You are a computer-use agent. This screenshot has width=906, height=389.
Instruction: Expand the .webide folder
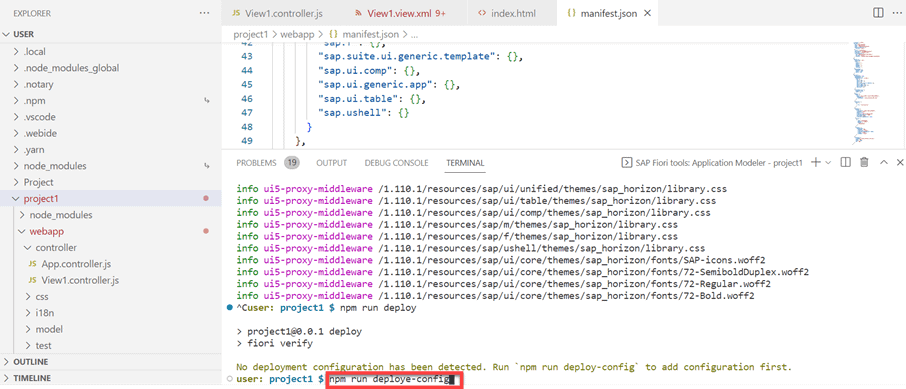(110, 133)
